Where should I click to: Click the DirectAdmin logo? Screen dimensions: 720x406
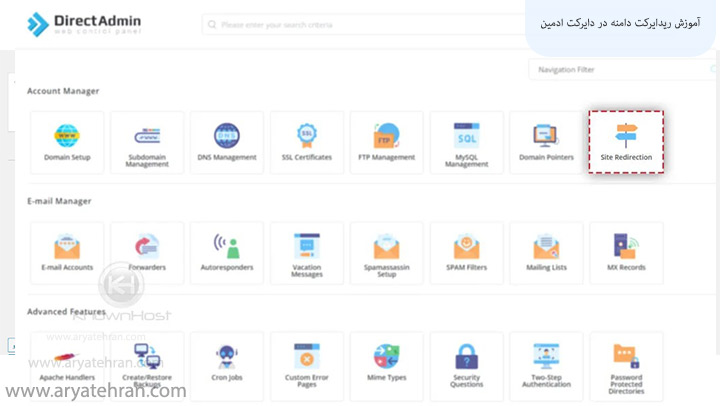pyautogui.click(x=84, y=23)
